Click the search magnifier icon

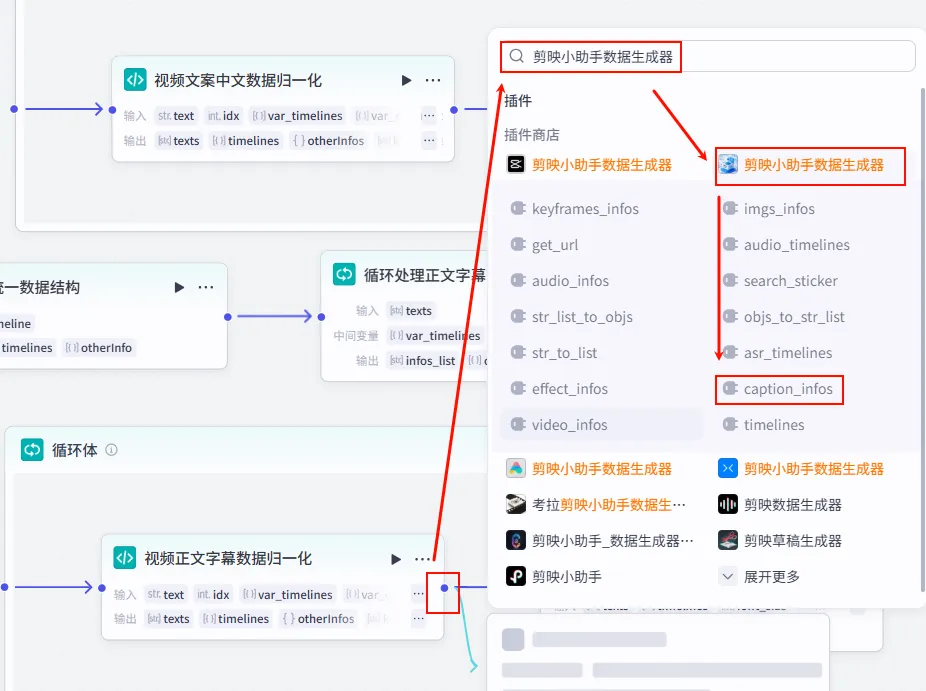(x=517, y=56)
